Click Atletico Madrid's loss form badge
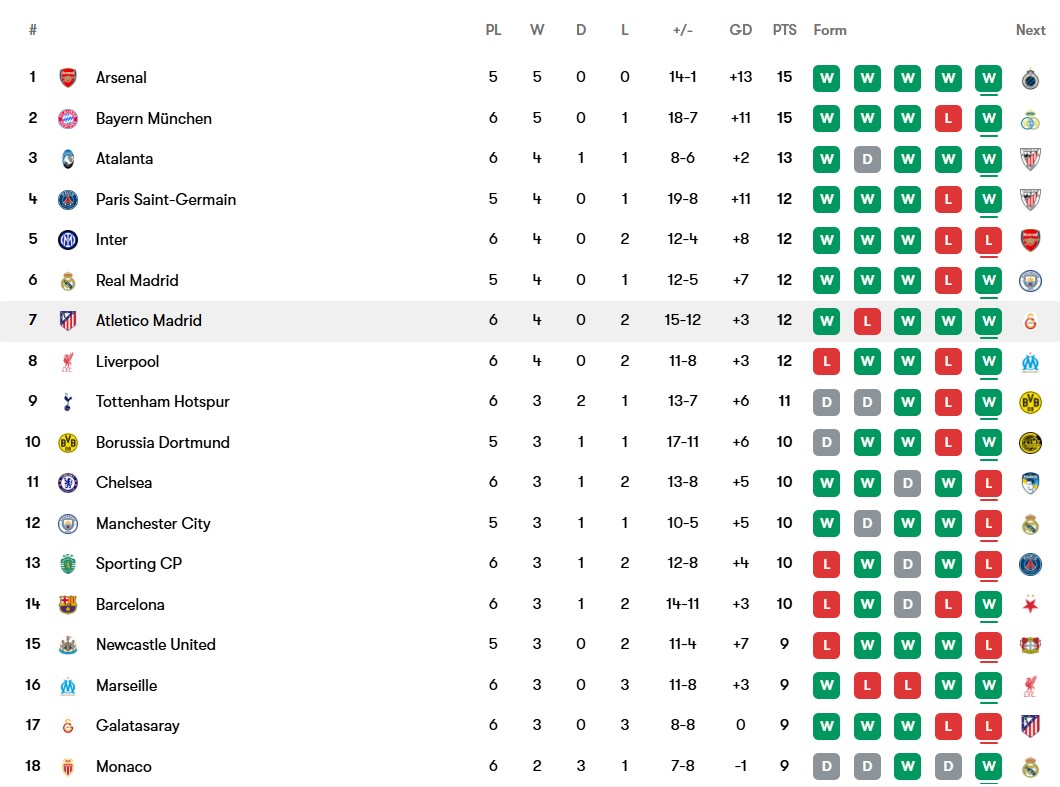 (x=867, y=321)
